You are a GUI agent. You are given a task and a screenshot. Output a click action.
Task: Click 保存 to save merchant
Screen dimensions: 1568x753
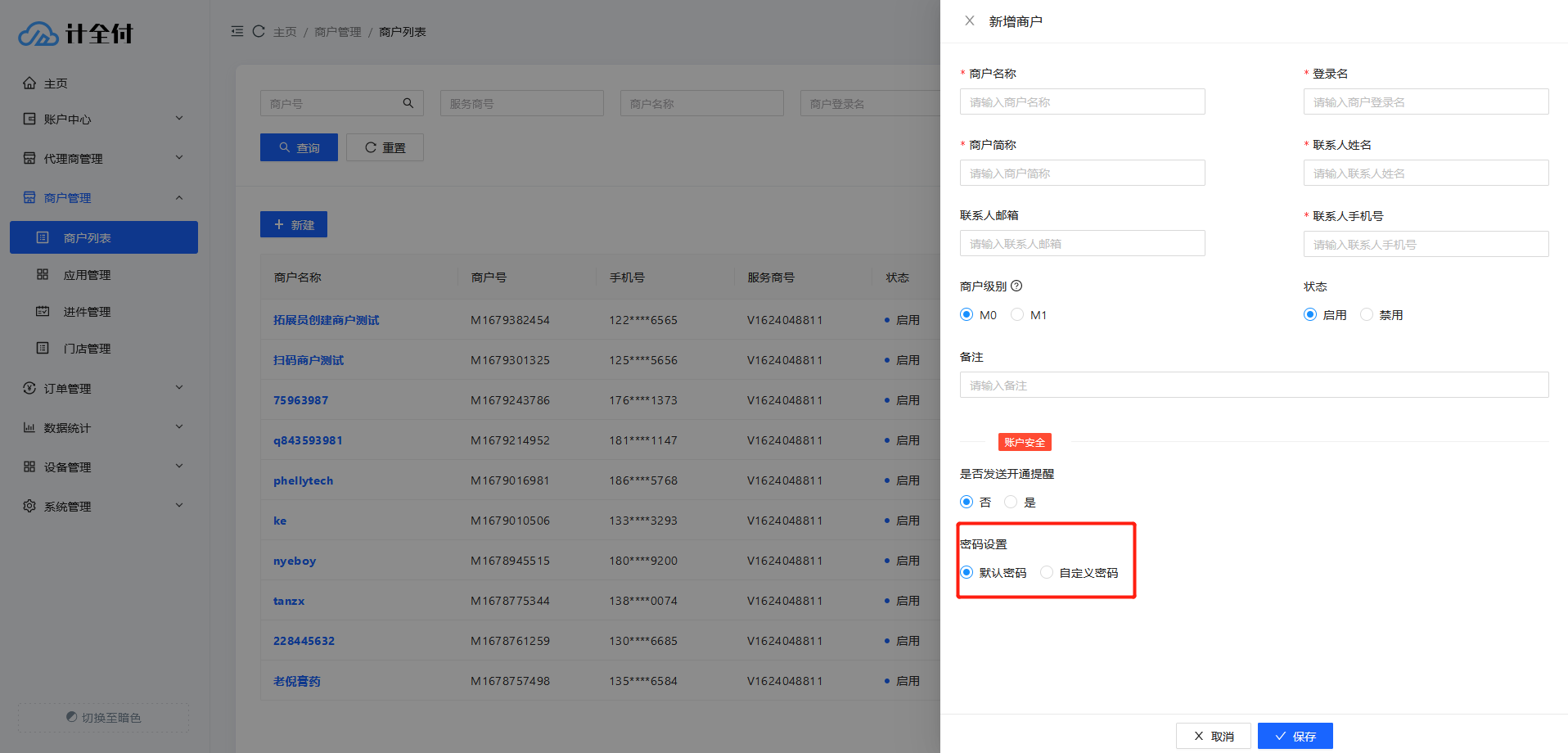point(1295,736)
